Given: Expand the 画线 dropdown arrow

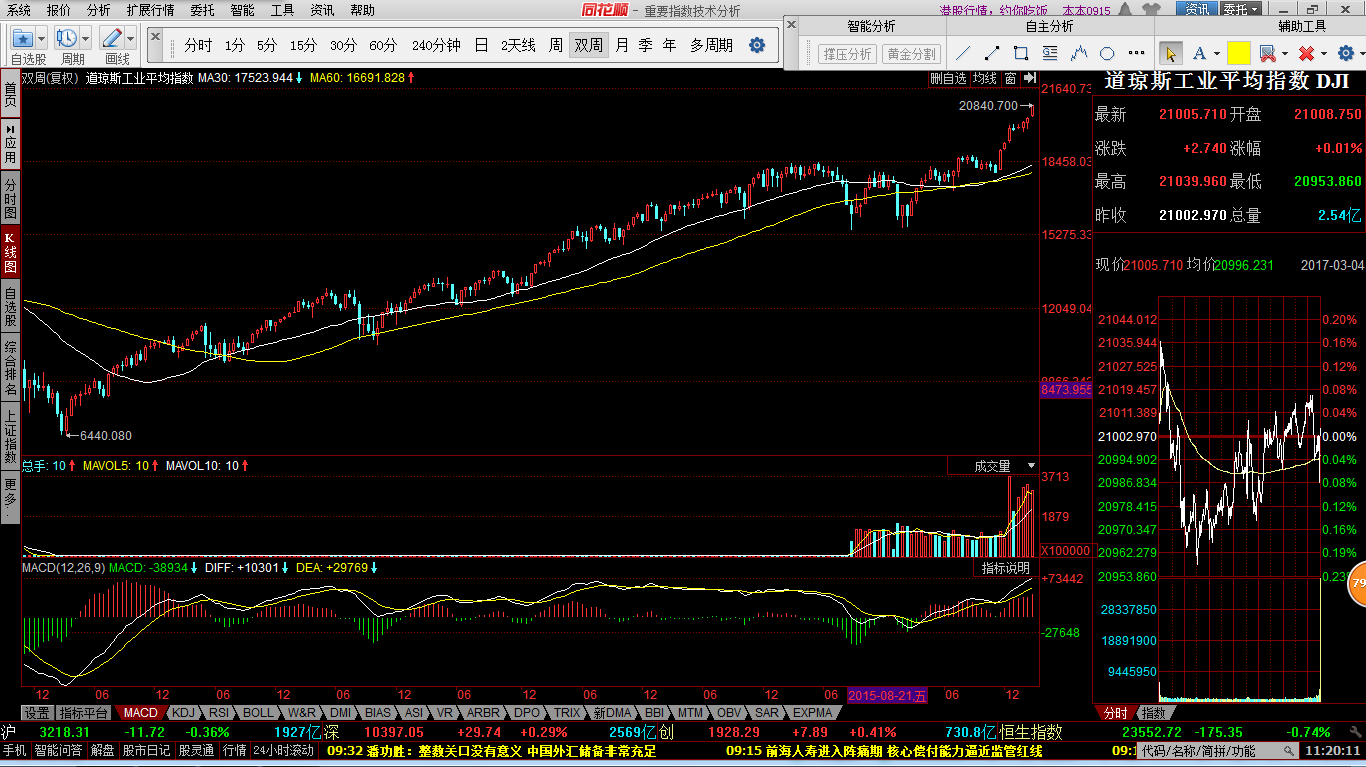Looking at the screenshot, I should coord(131,39).
